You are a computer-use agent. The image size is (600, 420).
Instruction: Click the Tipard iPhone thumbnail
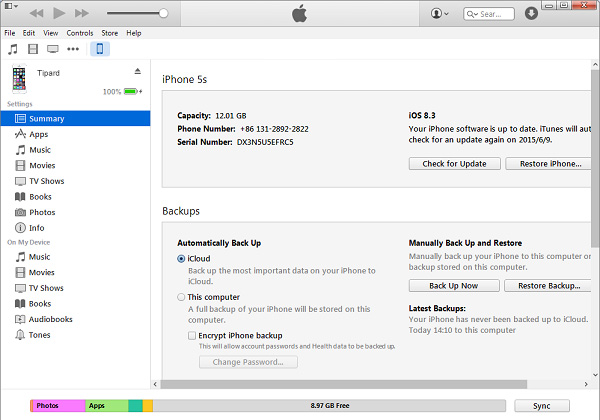(x=19, y=79)
